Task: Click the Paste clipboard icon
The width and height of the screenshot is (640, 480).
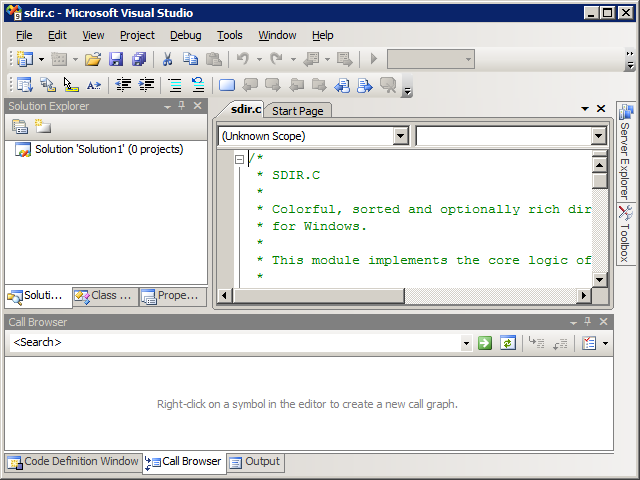Action: click(213, 59)
